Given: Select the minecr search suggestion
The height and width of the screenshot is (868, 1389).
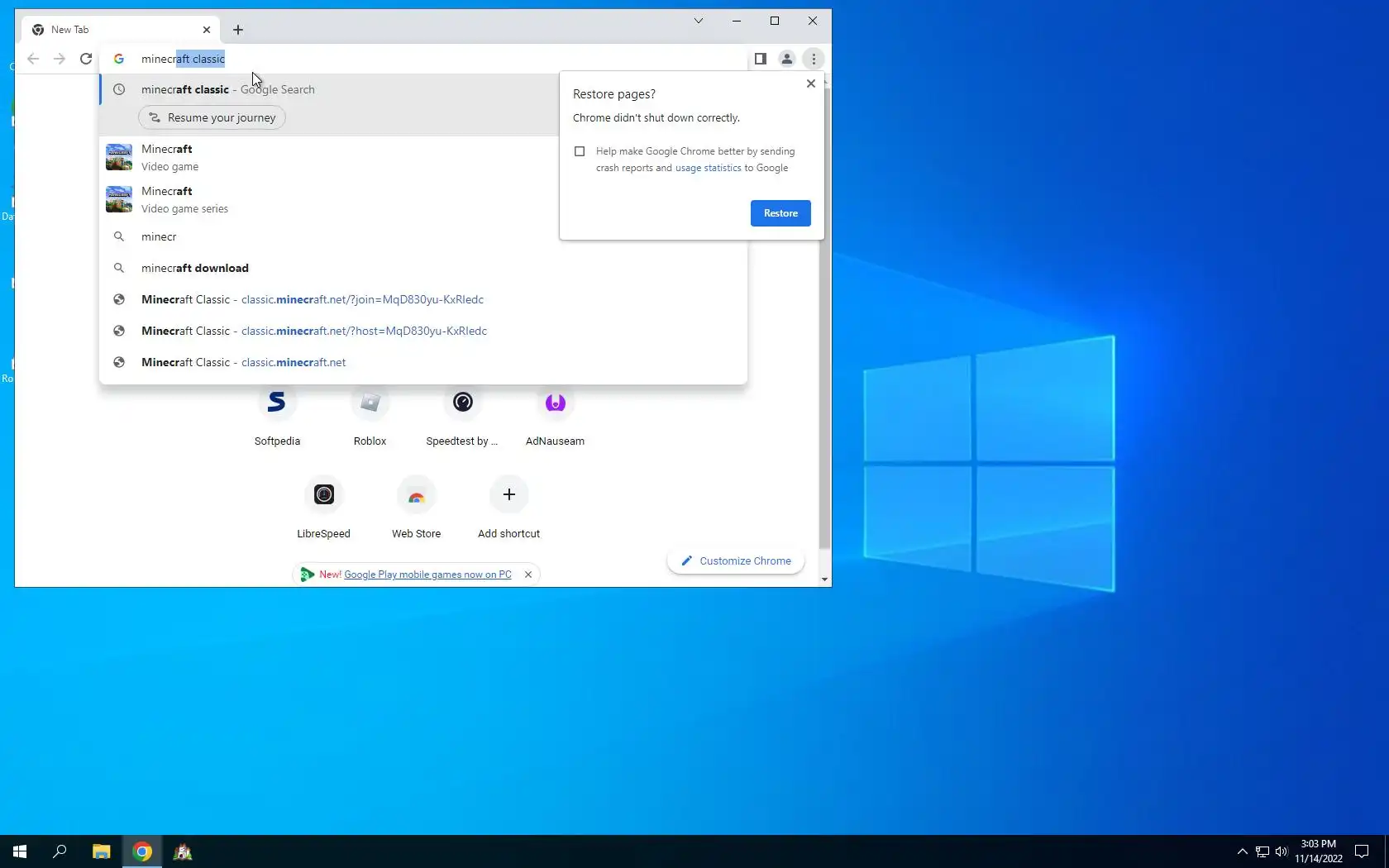Looking at the screenshot, I should click(x=329, y=236).
